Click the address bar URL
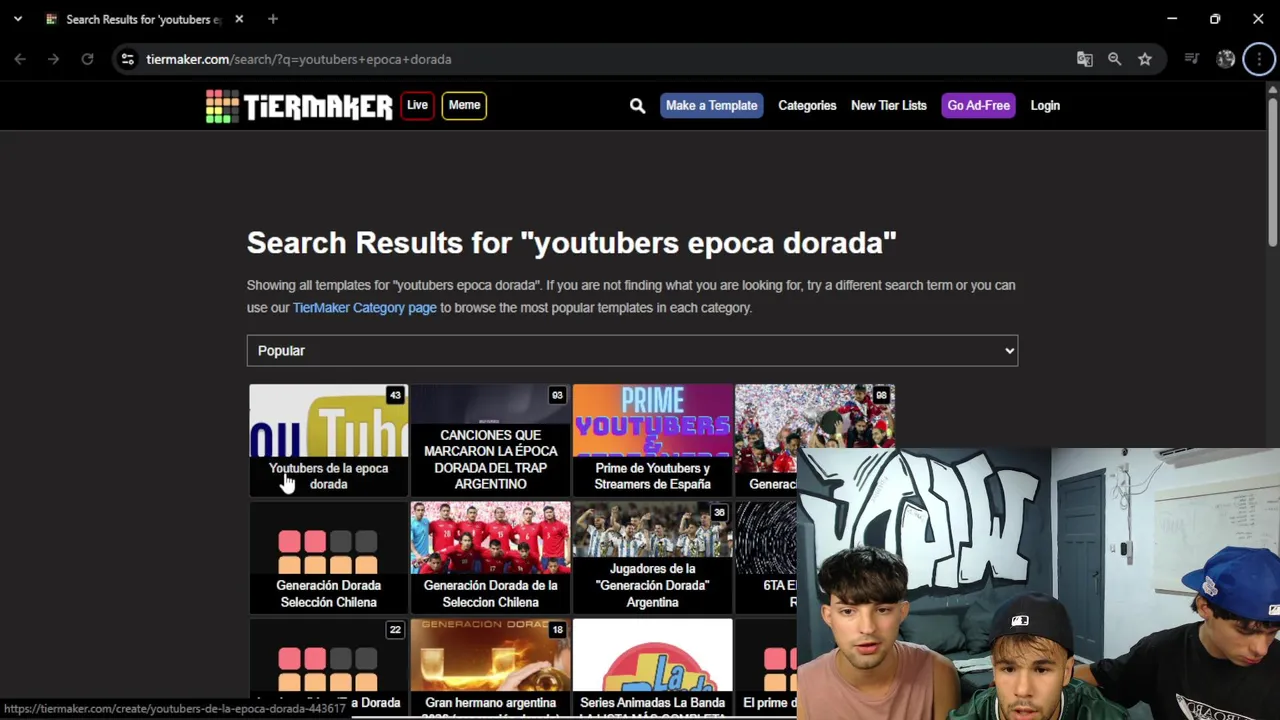Viewport: 1280px width, 720px height. tap(299, 59)
